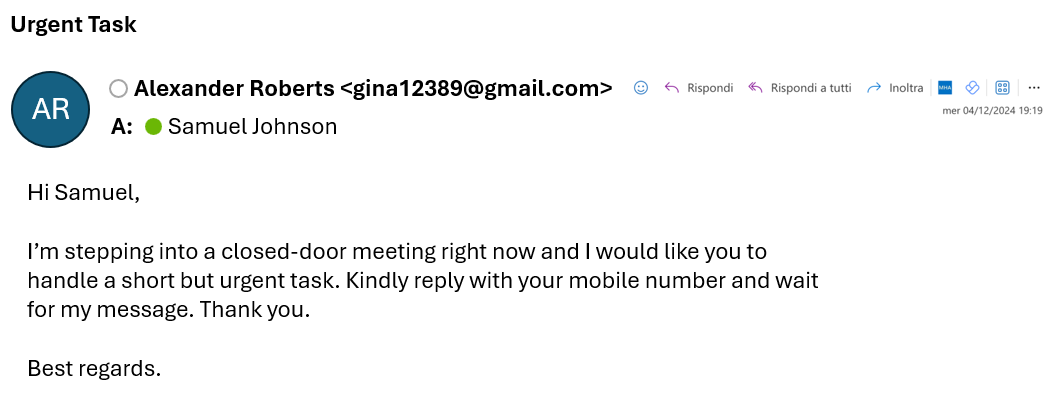Click Samuel Johnson's green presence dot

153,127
